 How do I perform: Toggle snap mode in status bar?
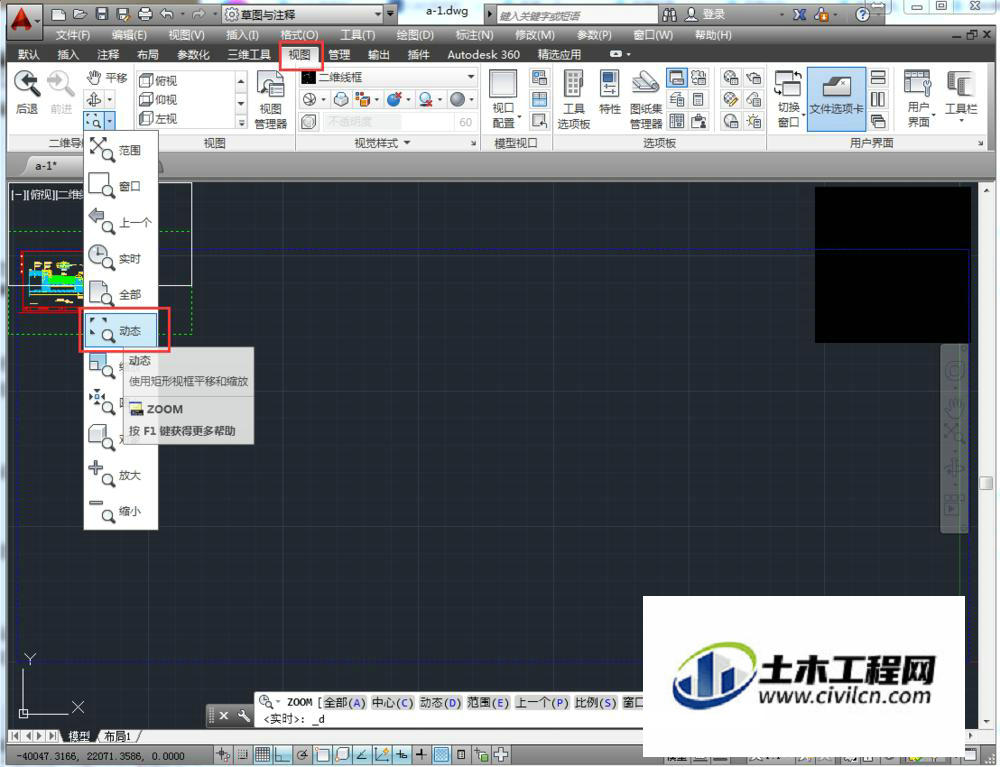pyautogui.click(x=242, y=755)
